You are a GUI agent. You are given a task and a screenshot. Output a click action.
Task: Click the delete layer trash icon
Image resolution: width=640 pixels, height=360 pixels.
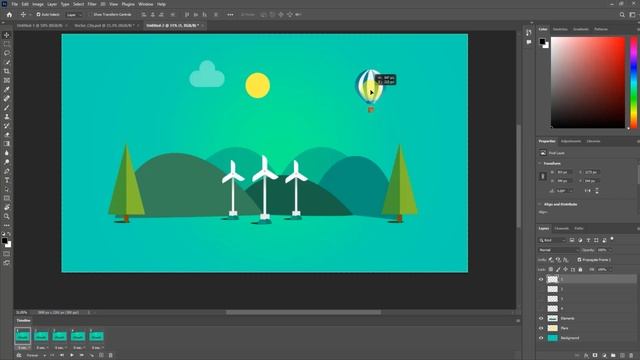pos(631,356)
